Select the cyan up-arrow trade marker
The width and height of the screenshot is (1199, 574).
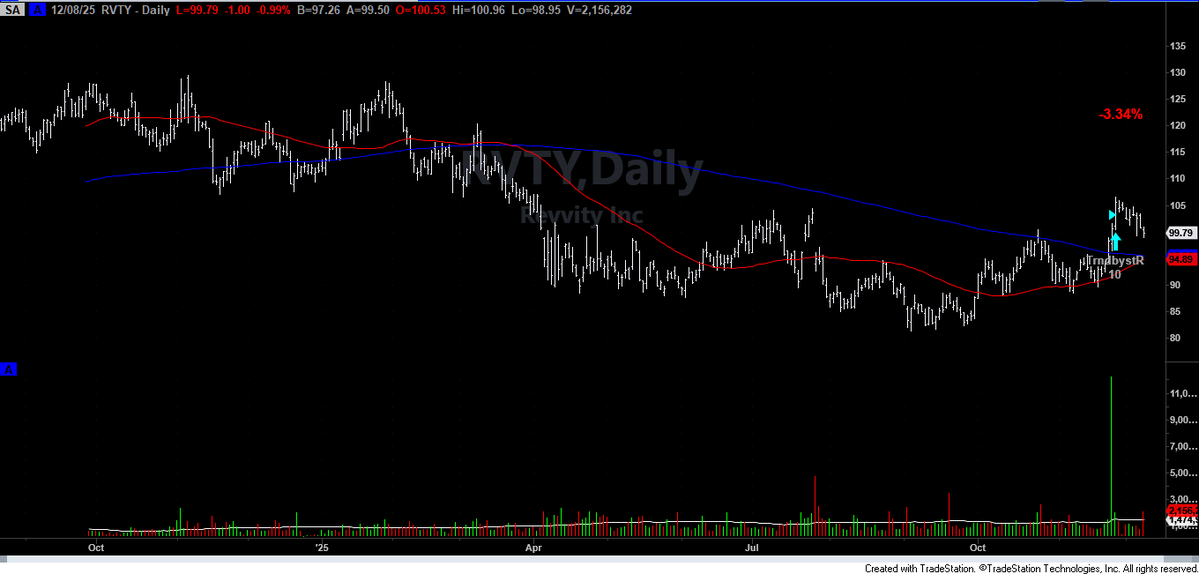point(1116,241)
